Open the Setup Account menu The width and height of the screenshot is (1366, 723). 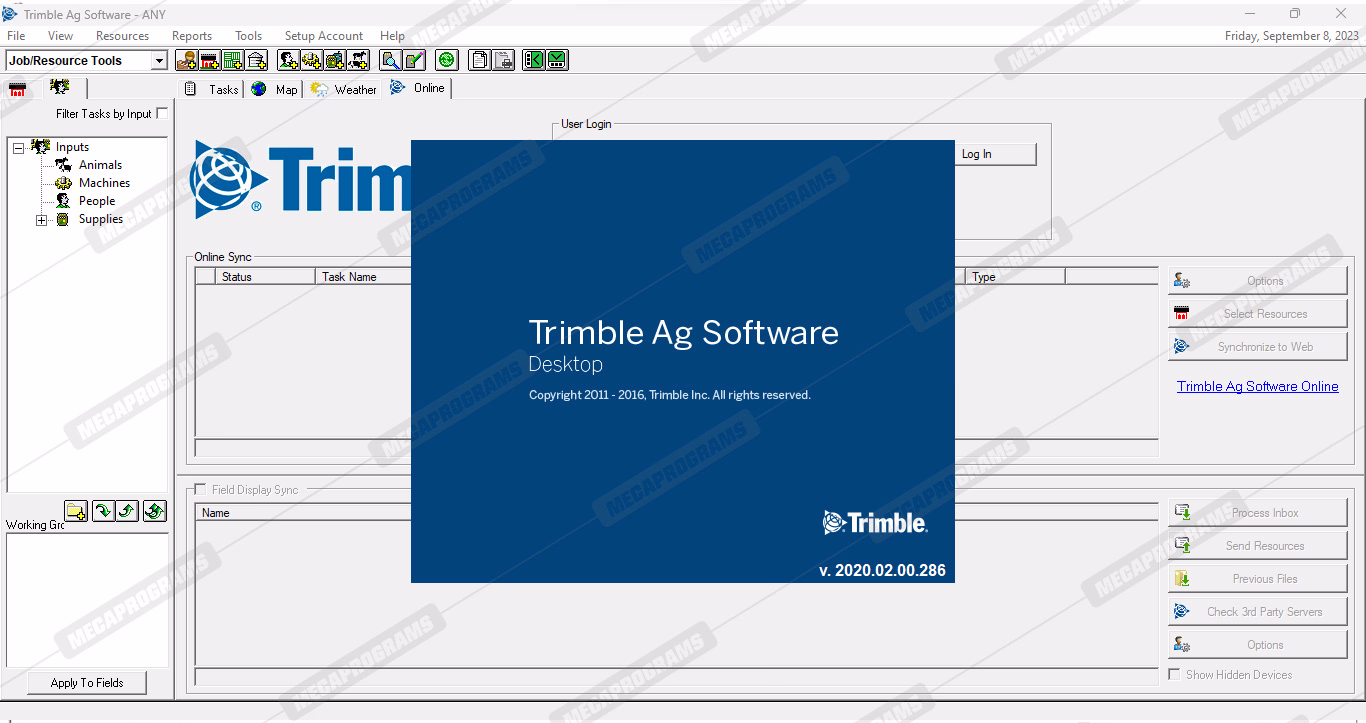[324, 35]
